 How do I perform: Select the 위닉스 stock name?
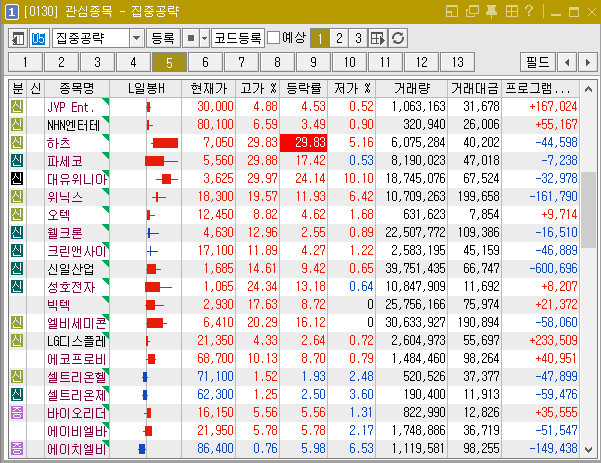[65, 197]
